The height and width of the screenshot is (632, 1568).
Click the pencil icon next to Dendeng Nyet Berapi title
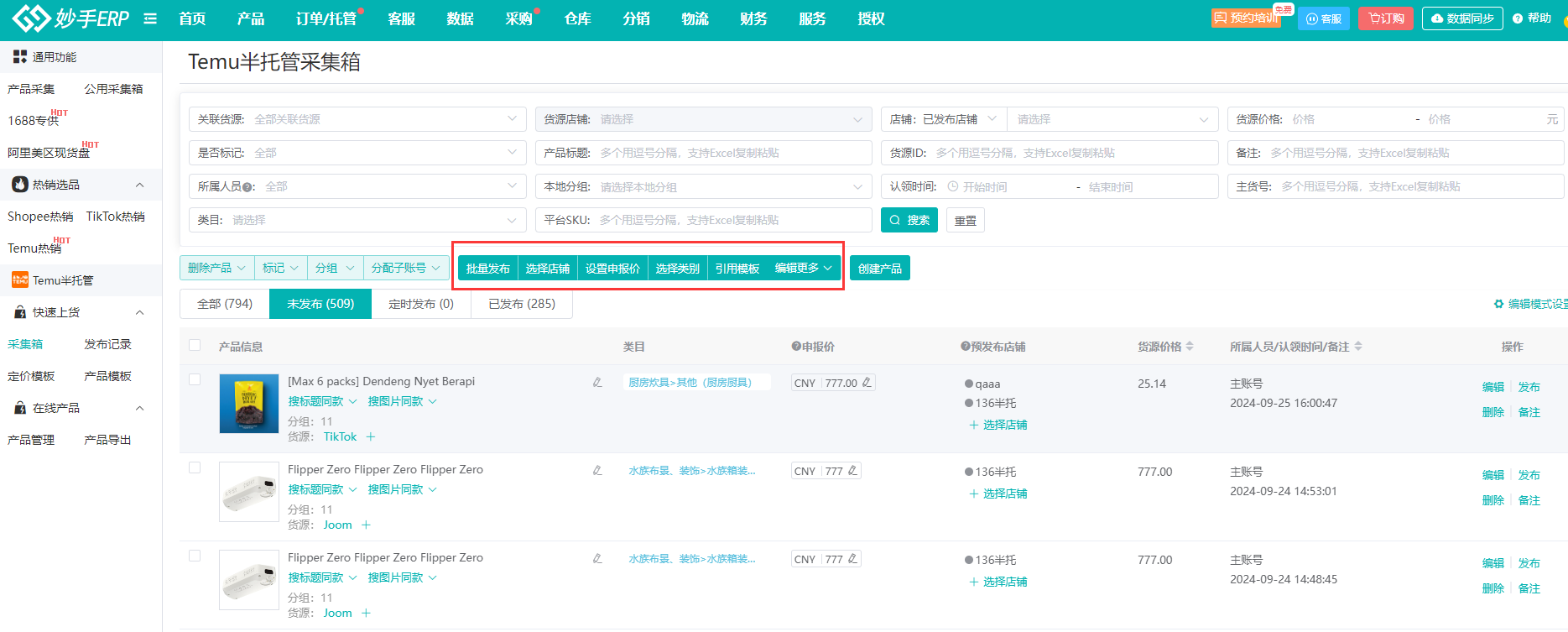(597, 382)
